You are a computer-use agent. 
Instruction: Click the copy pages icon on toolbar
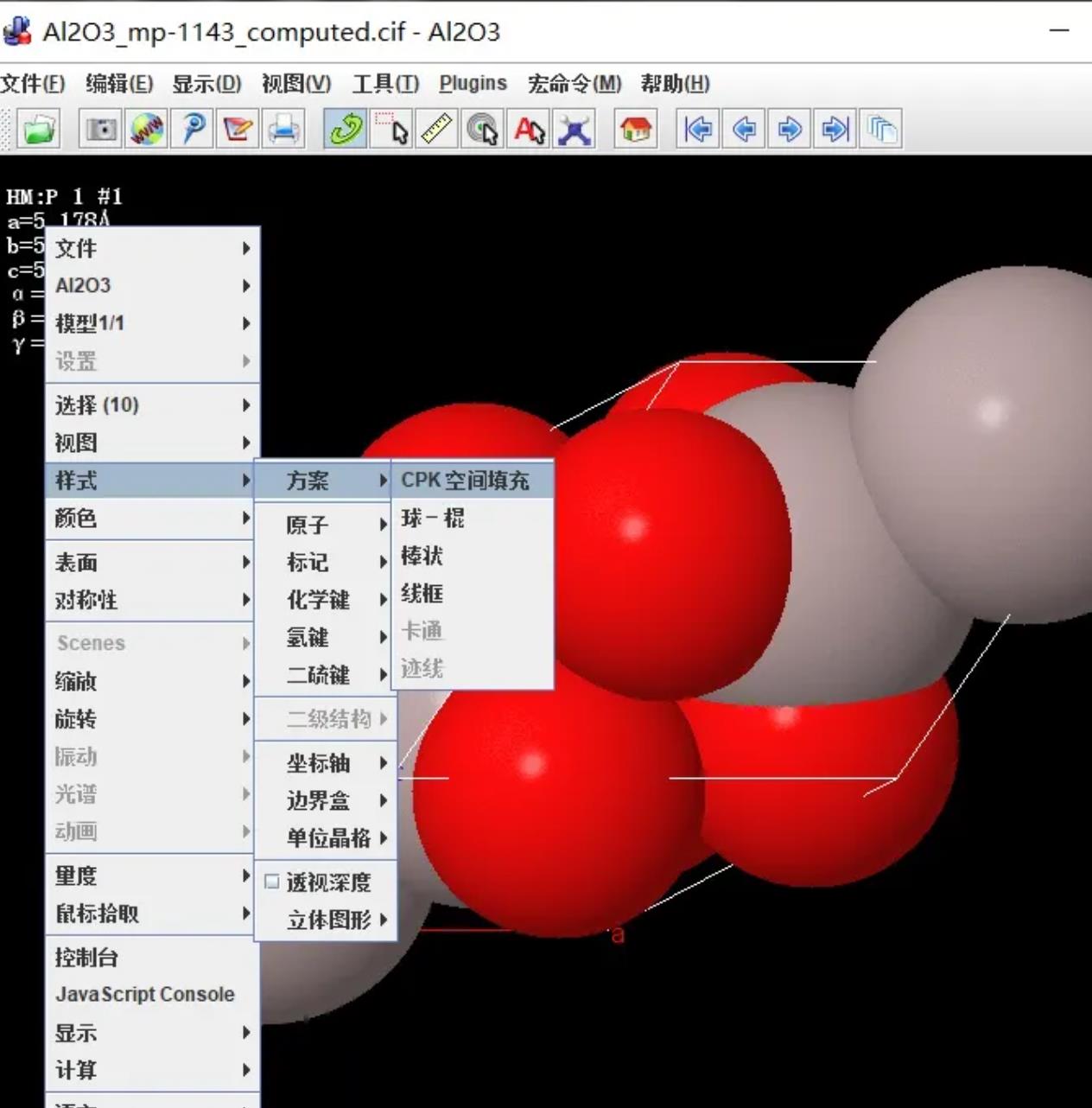880,130
